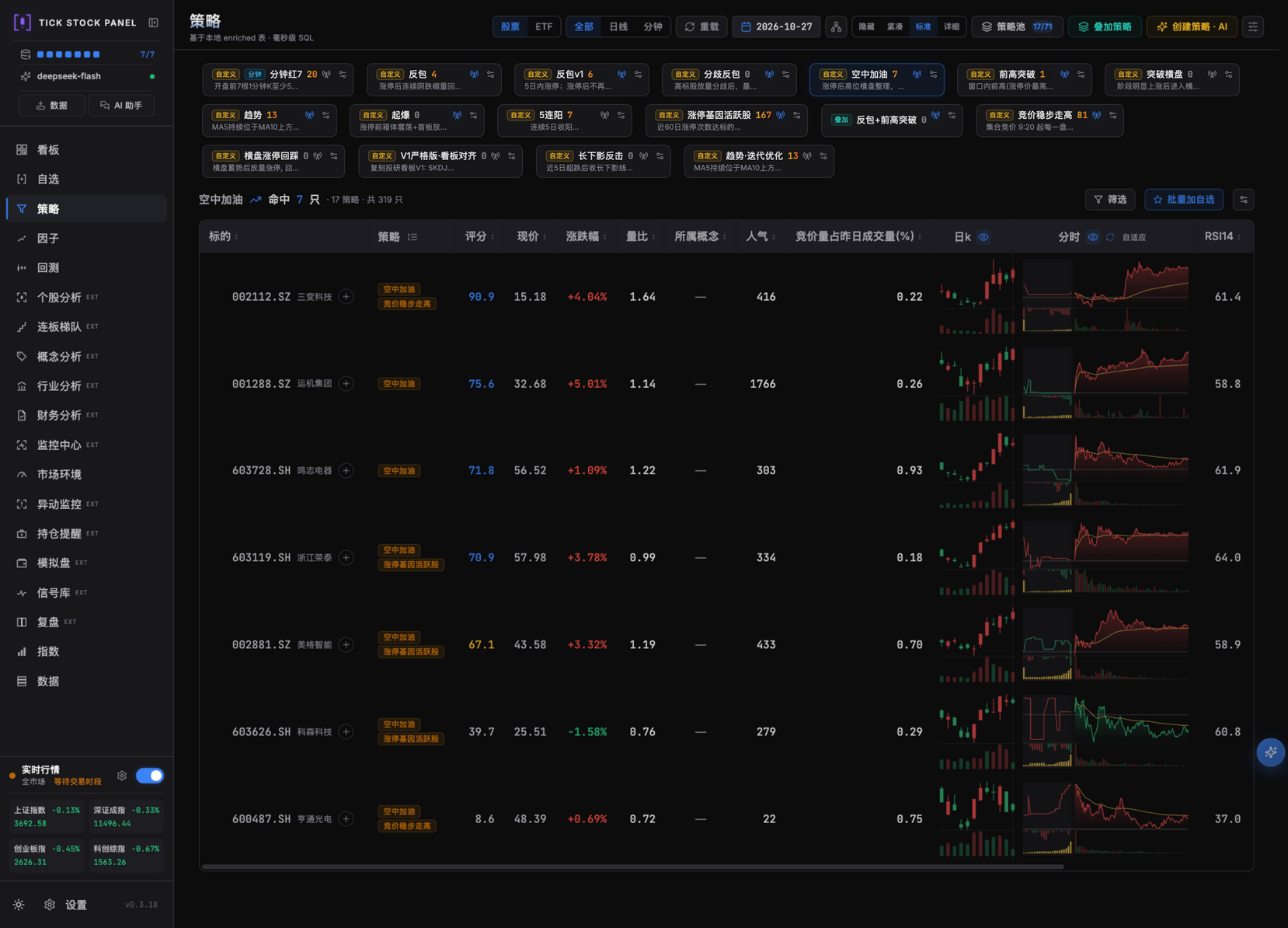Add 002112.SZ 三变科技 to watchlist plus
Screen dimensions: 1288x928
[x=346, y=297]
